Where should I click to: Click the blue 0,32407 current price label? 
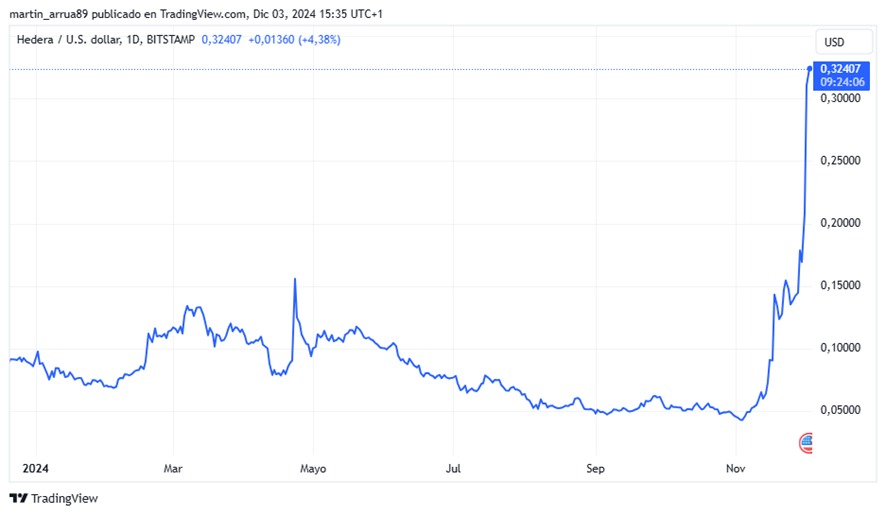(x=842, y=69)
